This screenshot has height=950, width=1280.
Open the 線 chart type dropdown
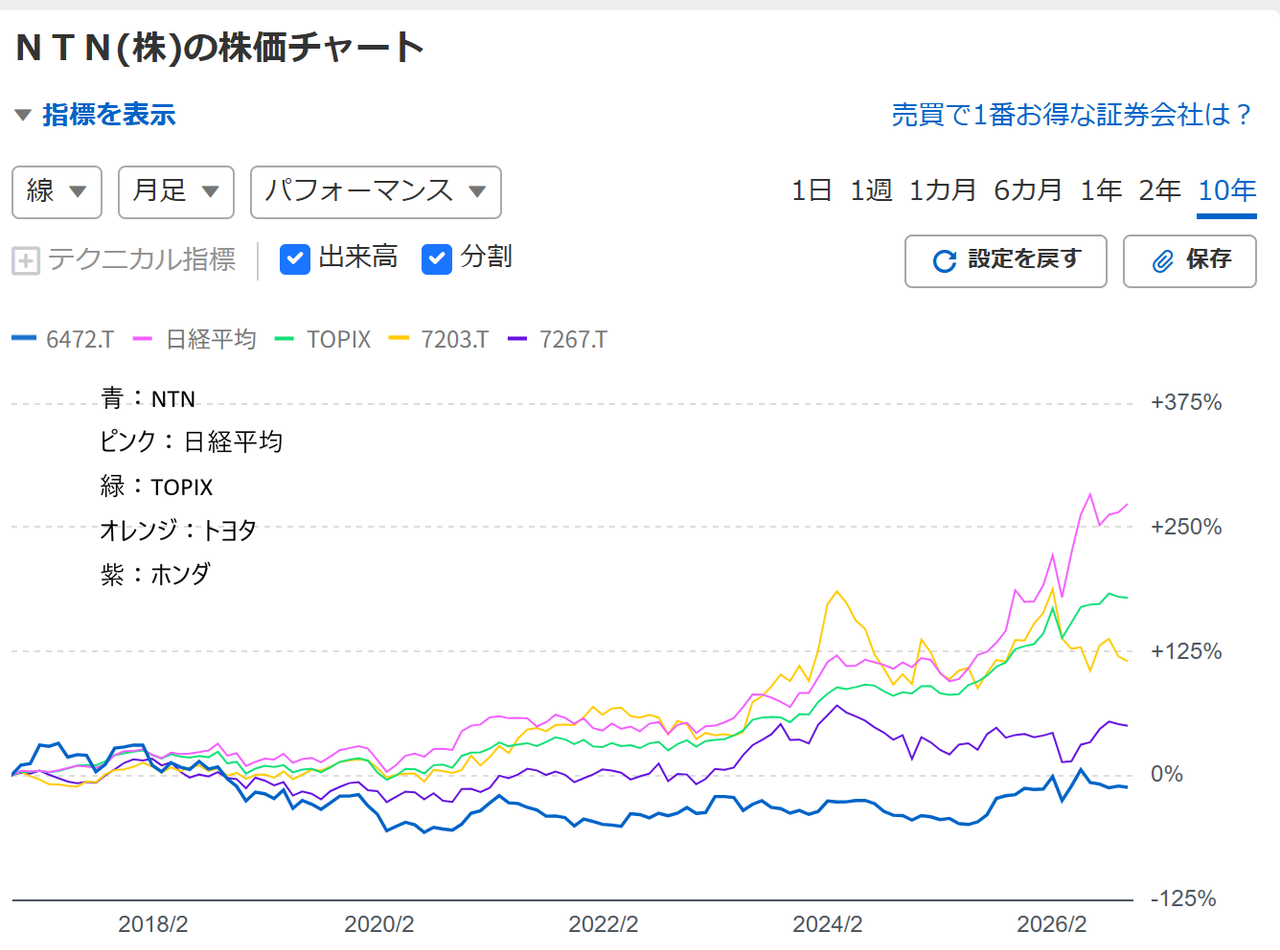point(57,192)
